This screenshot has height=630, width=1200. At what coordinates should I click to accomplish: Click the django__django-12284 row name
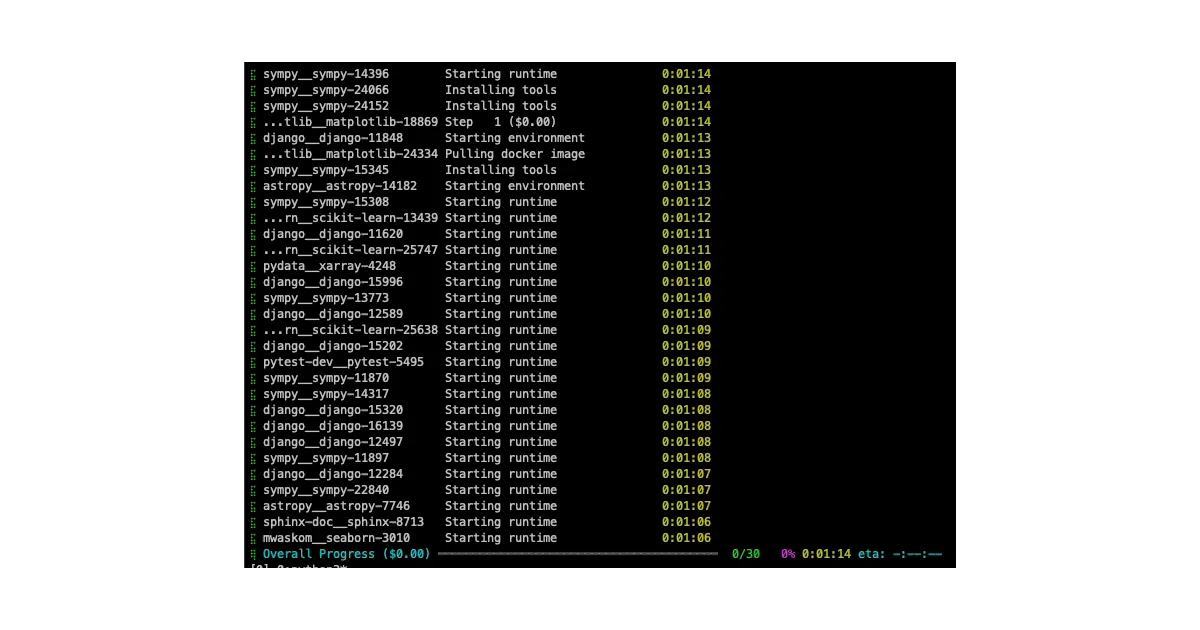[x=333, y=474]
